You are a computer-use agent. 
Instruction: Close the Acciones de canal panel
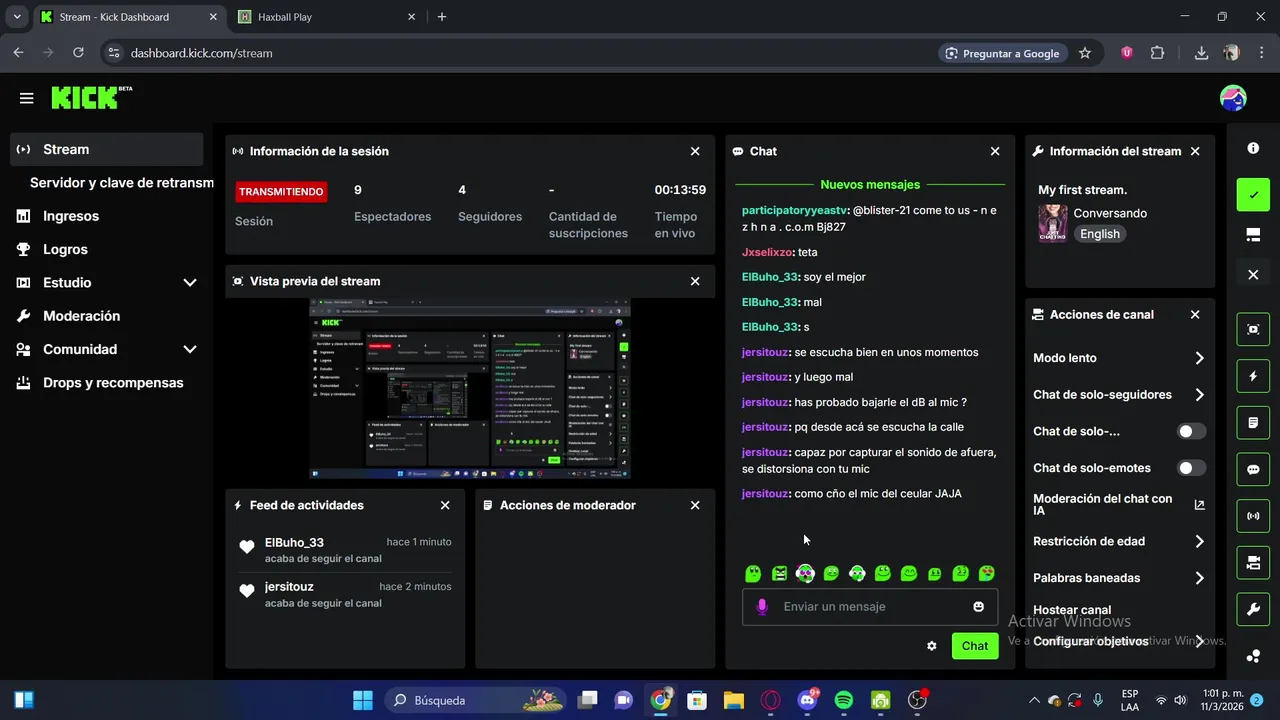[1195, 314]
